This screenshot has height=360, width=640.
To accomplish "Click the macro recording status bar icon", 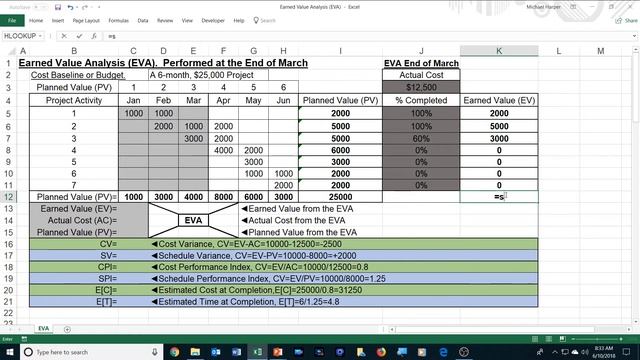I will pos(24,339).
